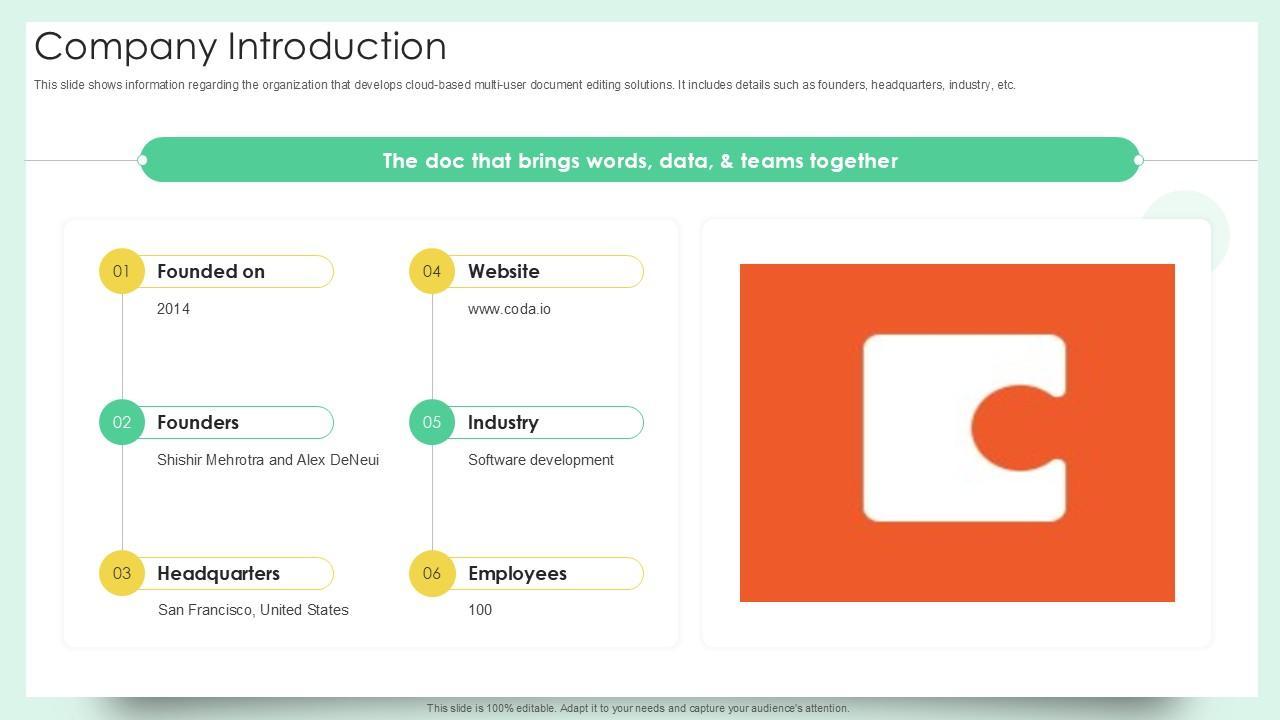Click the '100% editable' footer note

[638, 708]
